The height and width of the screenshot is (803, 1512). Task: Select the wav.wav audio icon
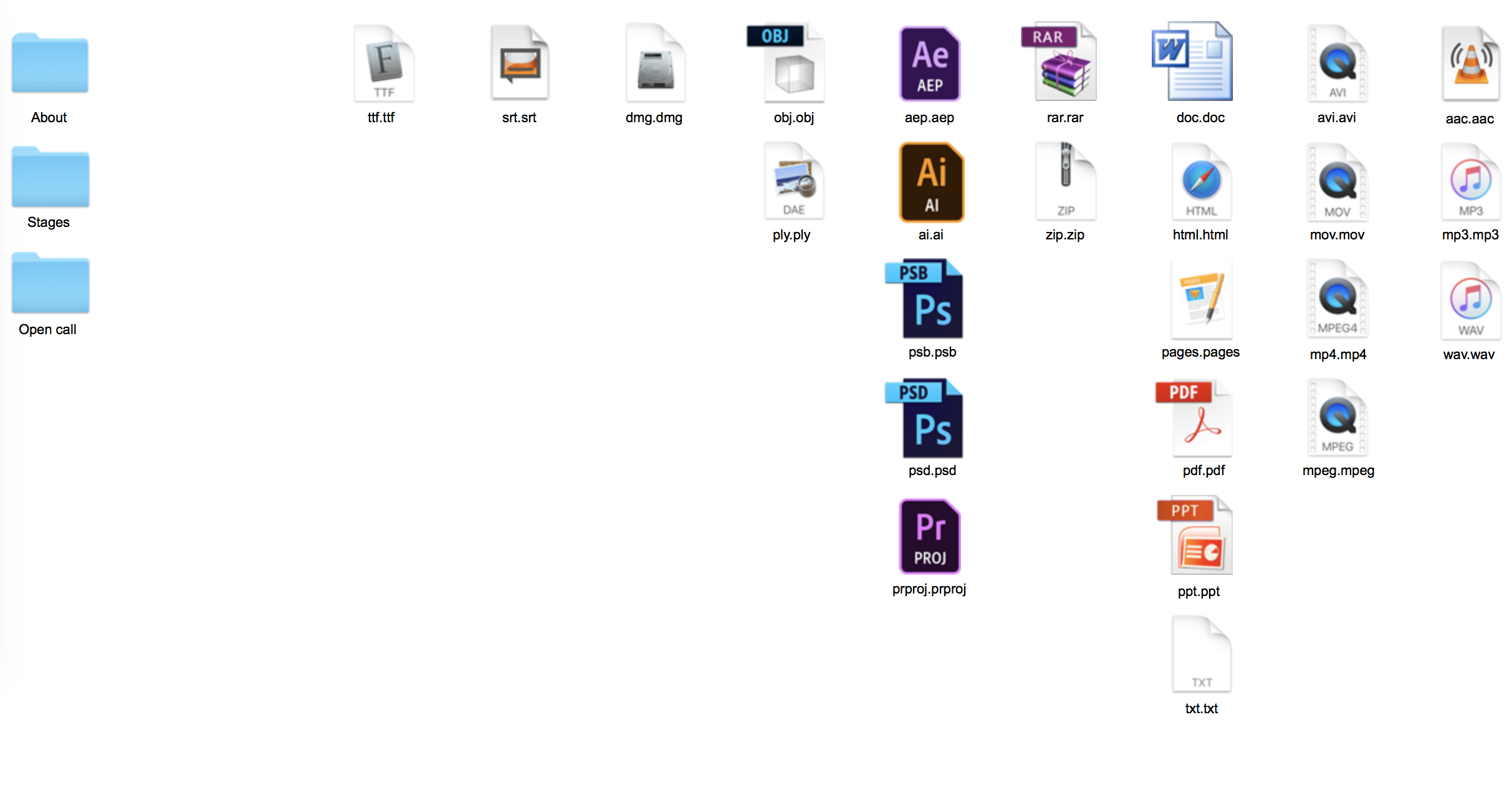pyautogui.click(x=1471, y=301)
